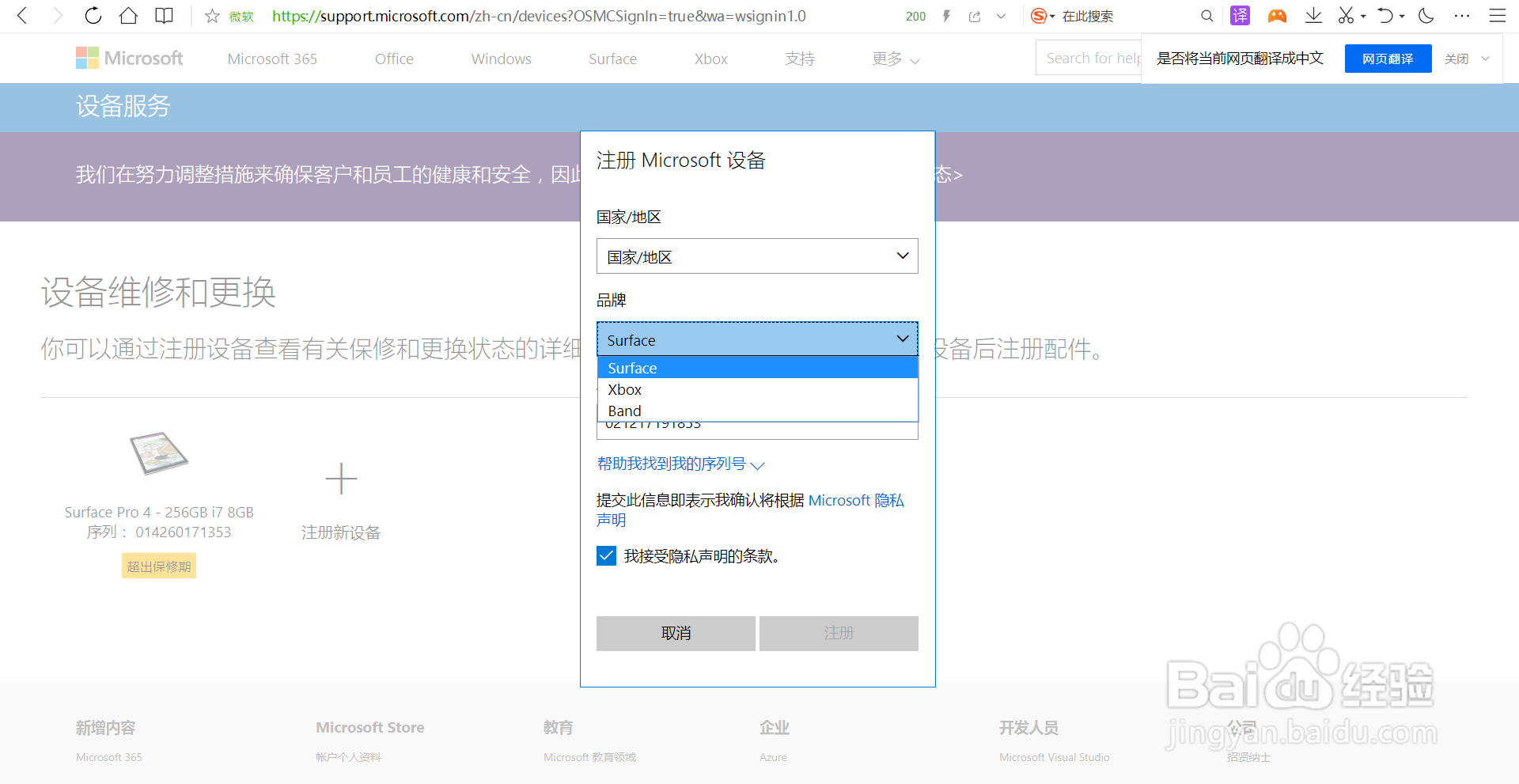Click the 注册 button
This screenshot has height=784, width=1519.
coord(839,633)
